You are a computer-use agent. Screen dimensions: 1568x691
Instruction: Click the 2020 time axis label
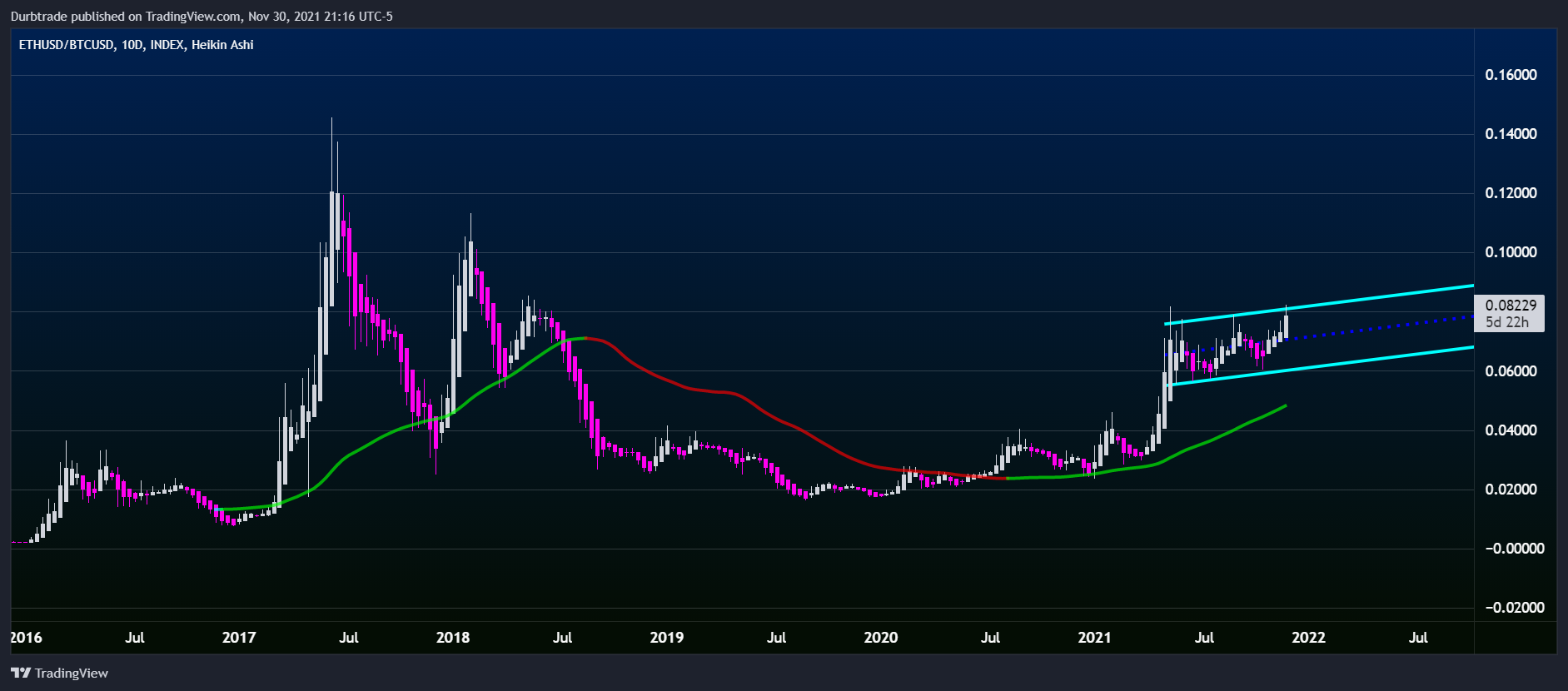pos(881,638)
